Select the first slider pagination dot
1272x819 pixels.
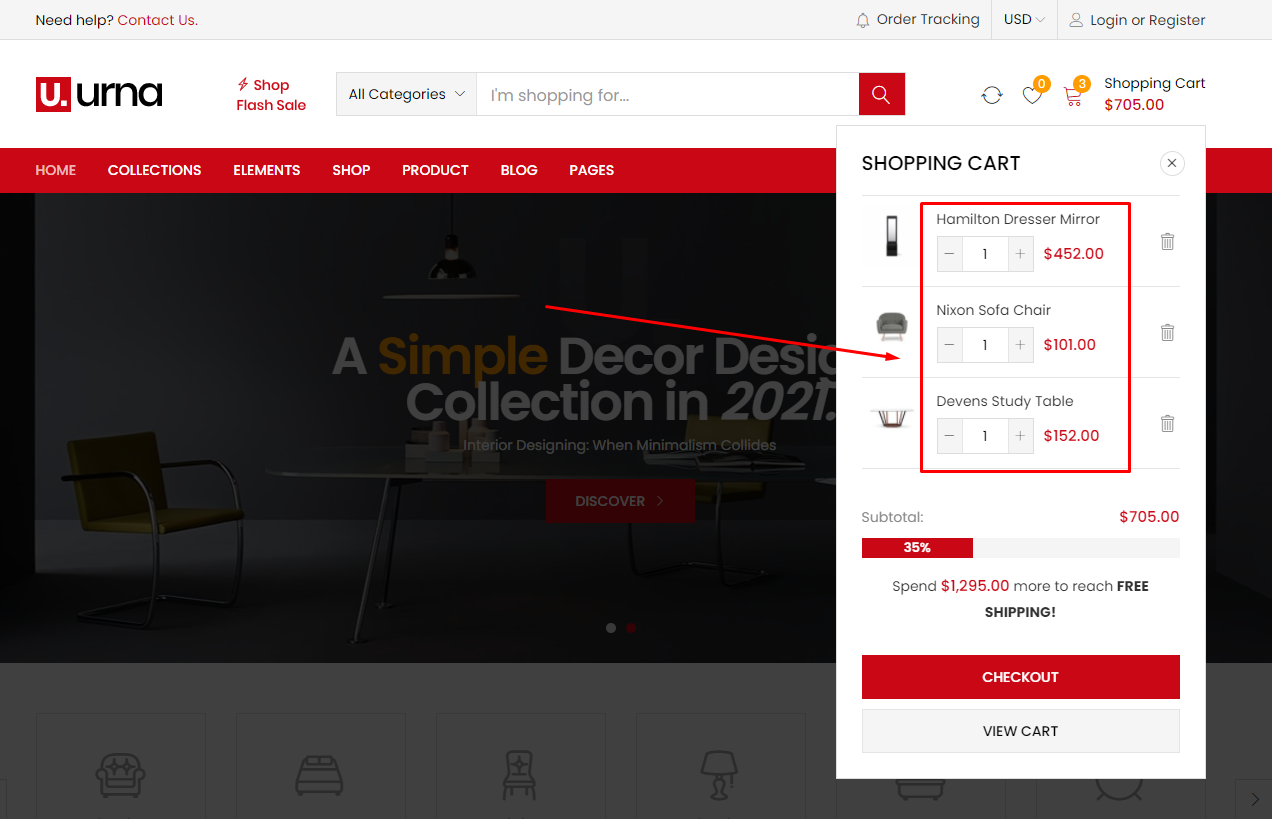tap(611, 628)
